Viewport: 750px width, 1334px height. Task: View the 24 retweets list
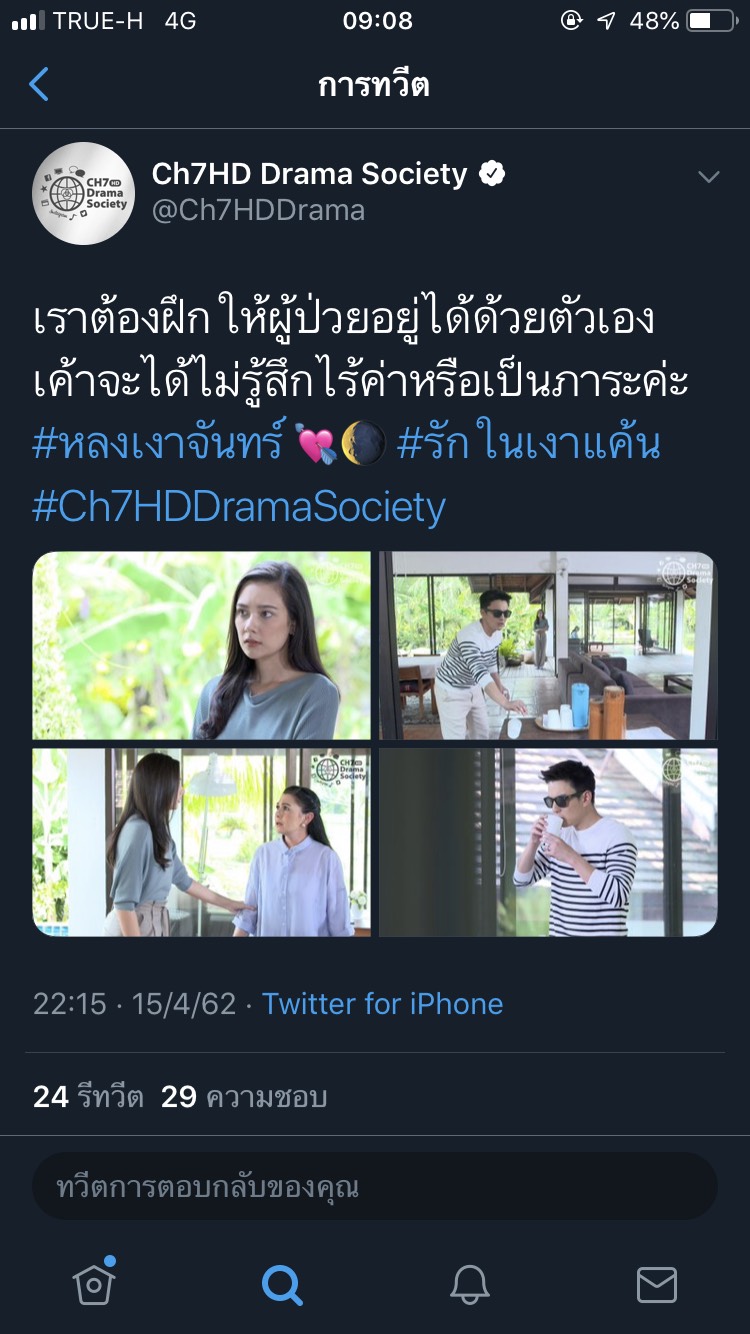click(x=89, y=1097)
